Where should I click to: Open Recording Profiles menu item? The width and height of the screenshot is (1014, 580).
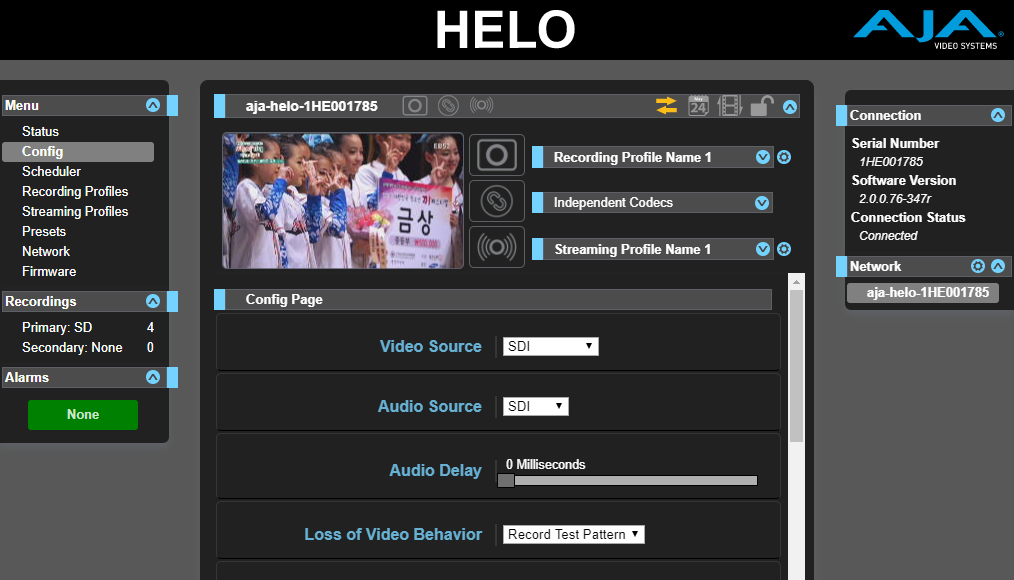tap(75, 191)
